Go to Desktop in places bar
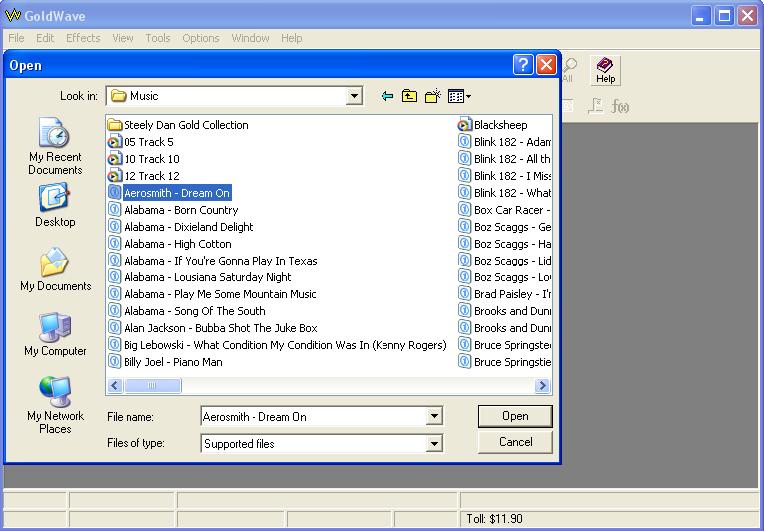The height and width of the screenshot is (531, 764). pos(55,206)
